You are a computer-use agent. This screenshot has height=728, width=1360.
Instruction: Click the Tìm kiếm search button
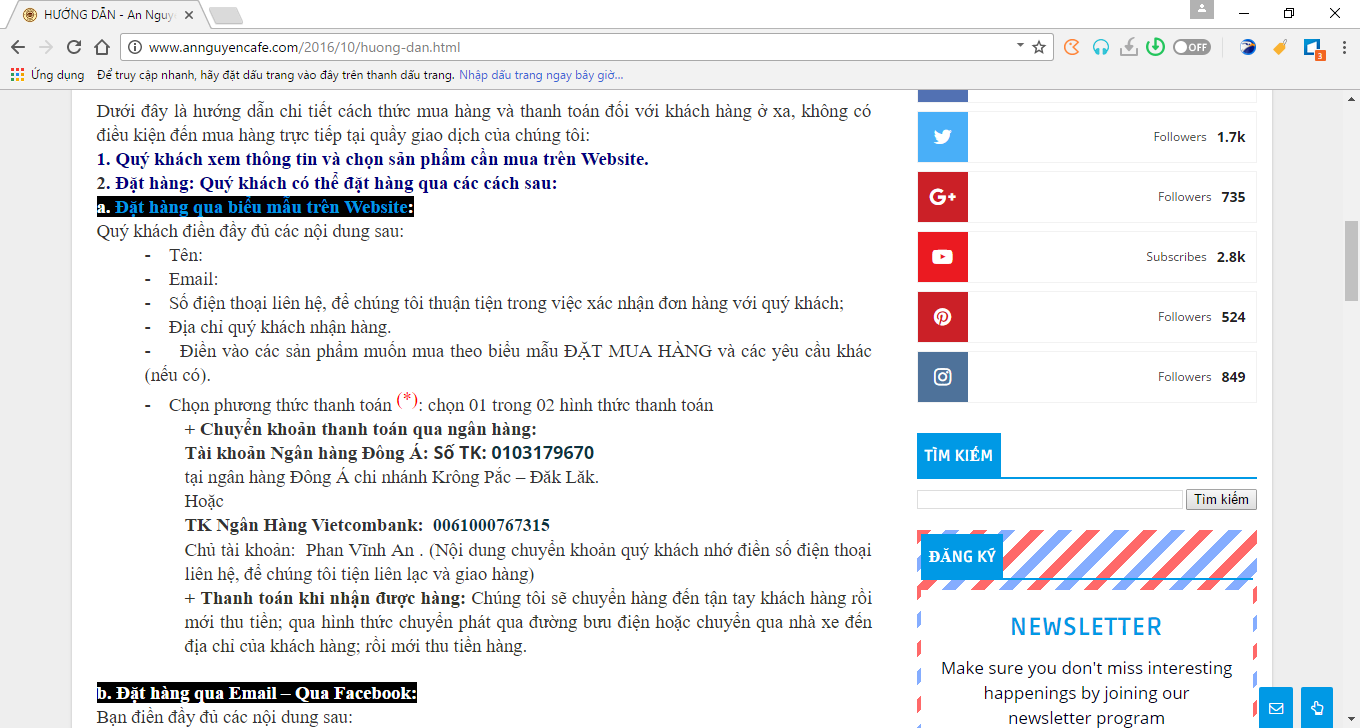pos(1221,499)
